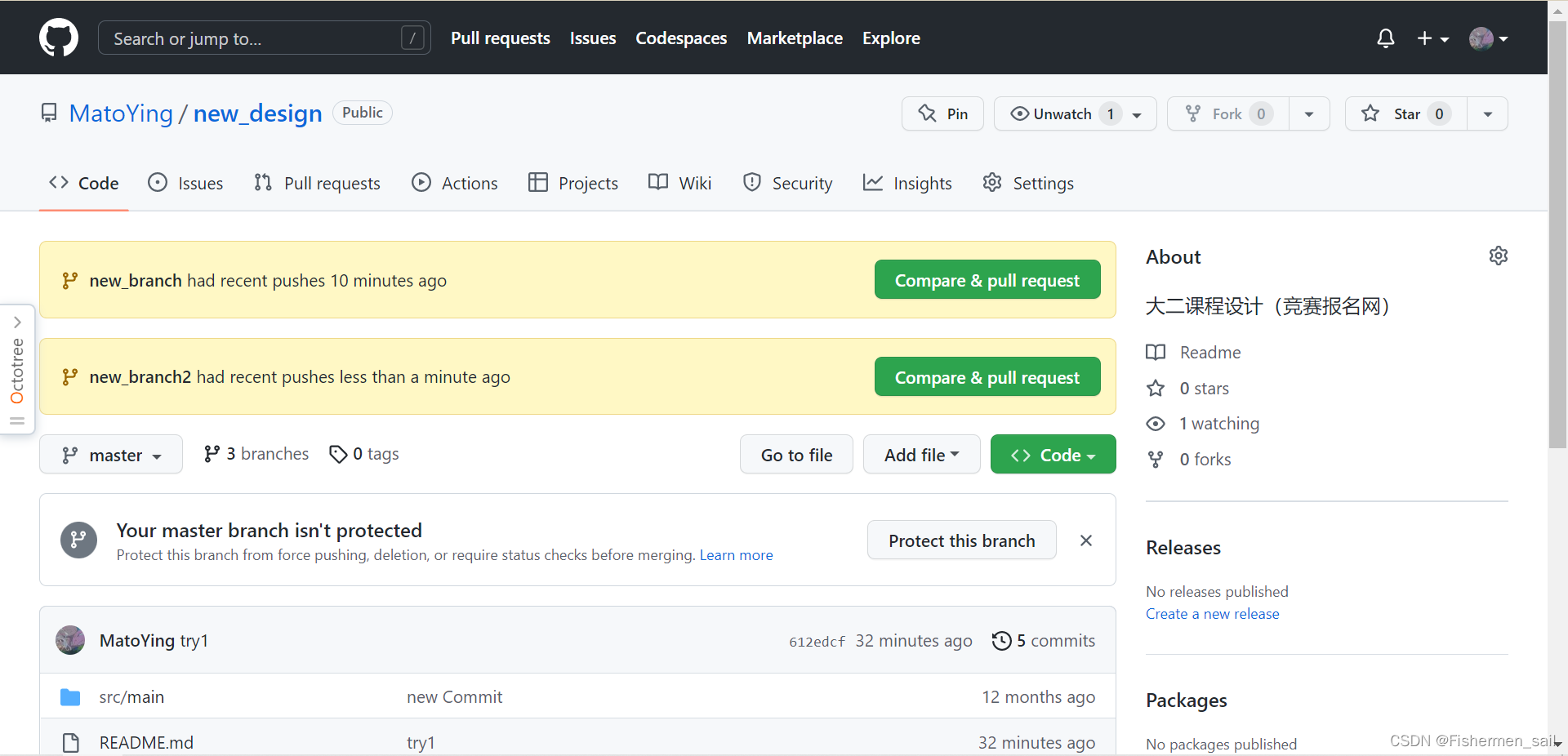Click the branch icon in protection notice
1568x756 pixels.
click(78, 540)
